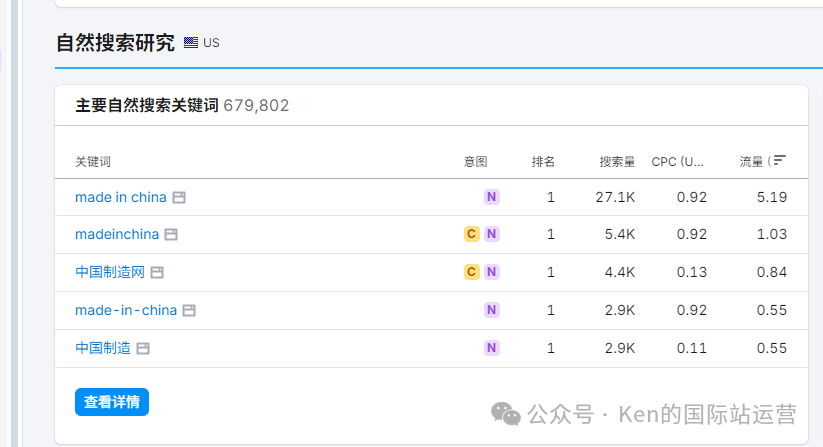The height and width of the screenshot is (447, 823).
Task: Click search volume value 27.1K
Action: [615, 197]
